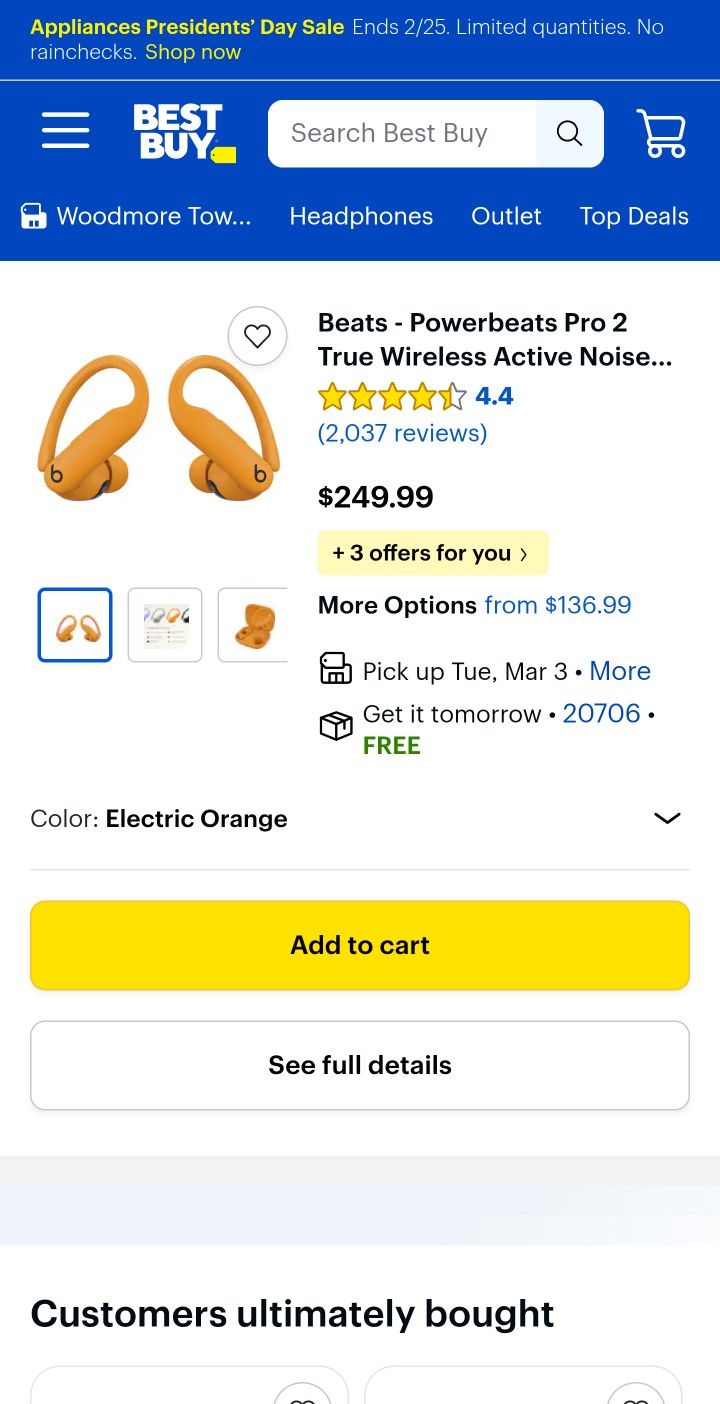
Task: Click the star rating icons
Action: click(392, 397)
